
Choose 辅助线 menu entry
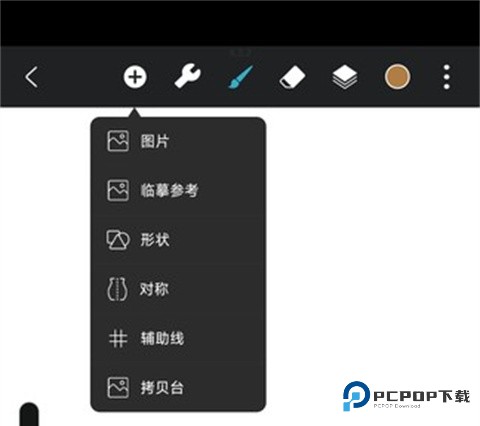[x=178, y=338]
